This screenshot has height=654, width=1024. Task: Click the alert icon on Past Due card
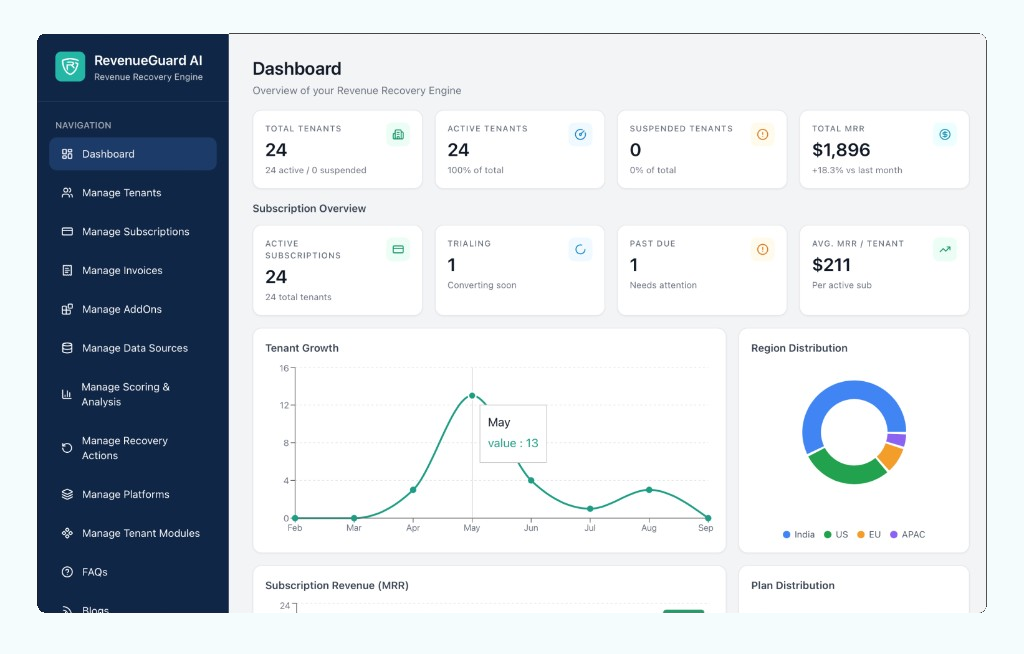pos(762,250)
